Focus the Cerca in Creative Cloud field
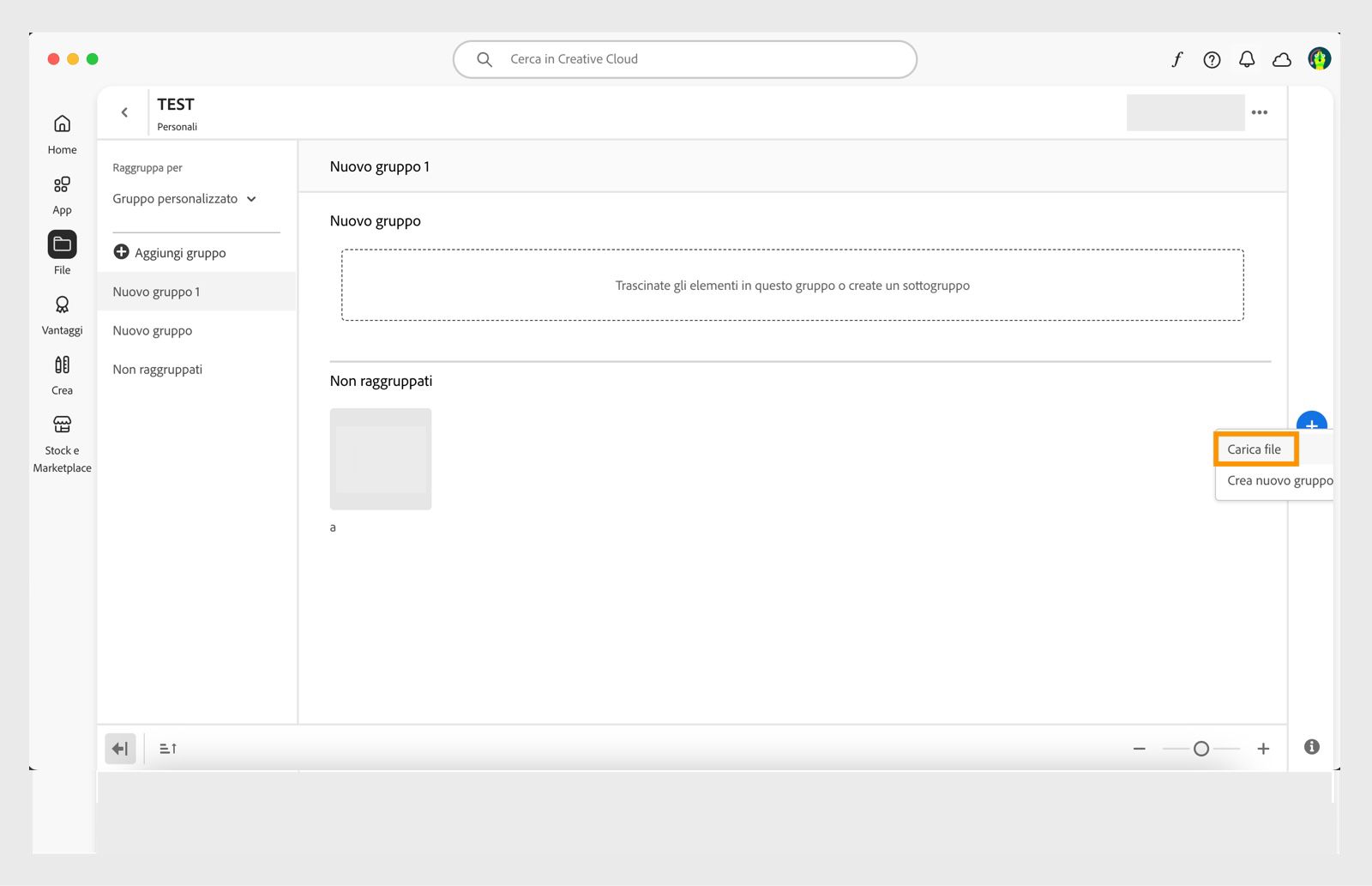This screenshot has height=886, width=1372. pyautogui.click(x=685, y=59)
